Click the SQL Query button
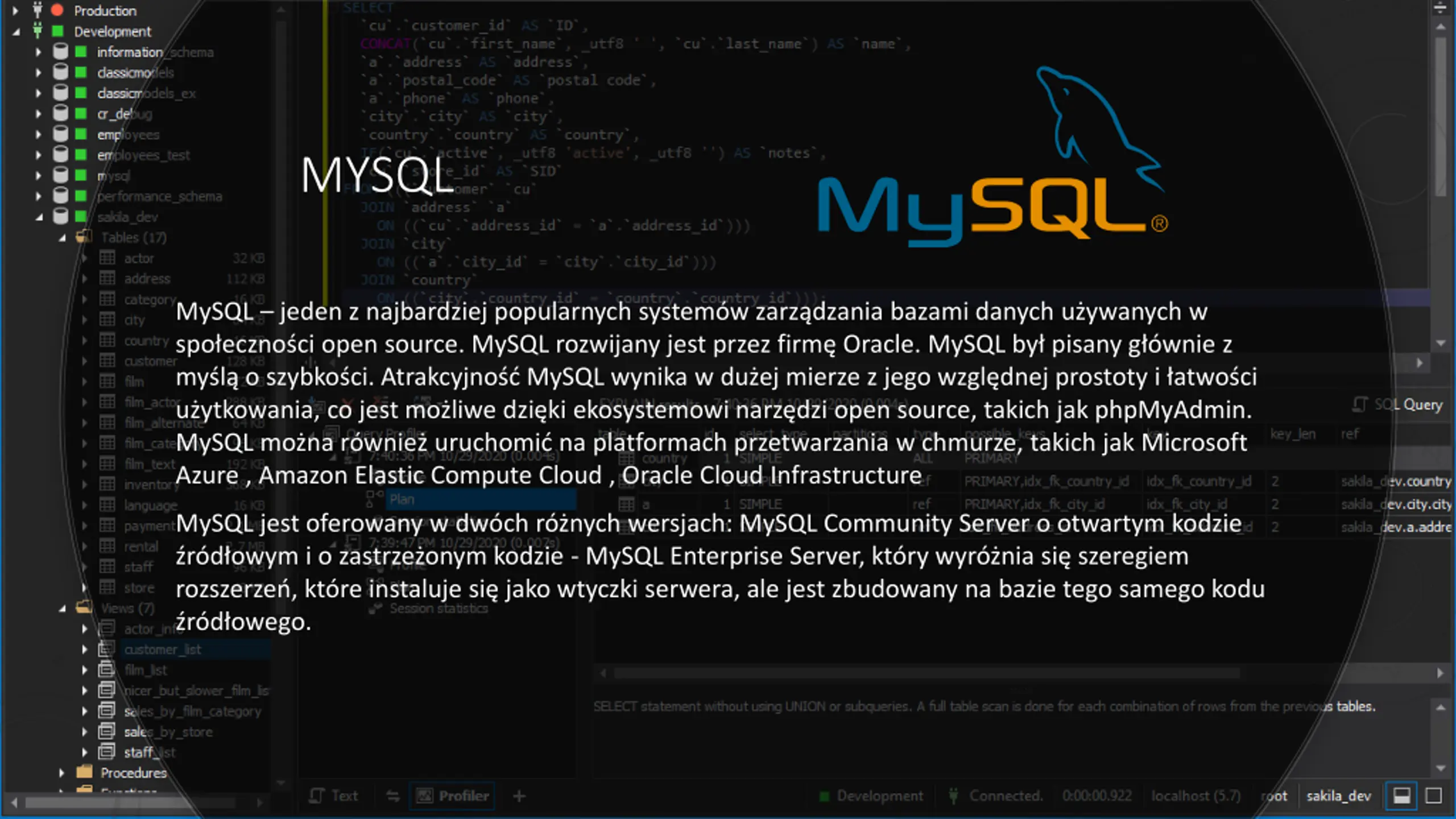The height and width of the screenshot is (819, 1456). pyautogui.click(x=1397, y=404)
